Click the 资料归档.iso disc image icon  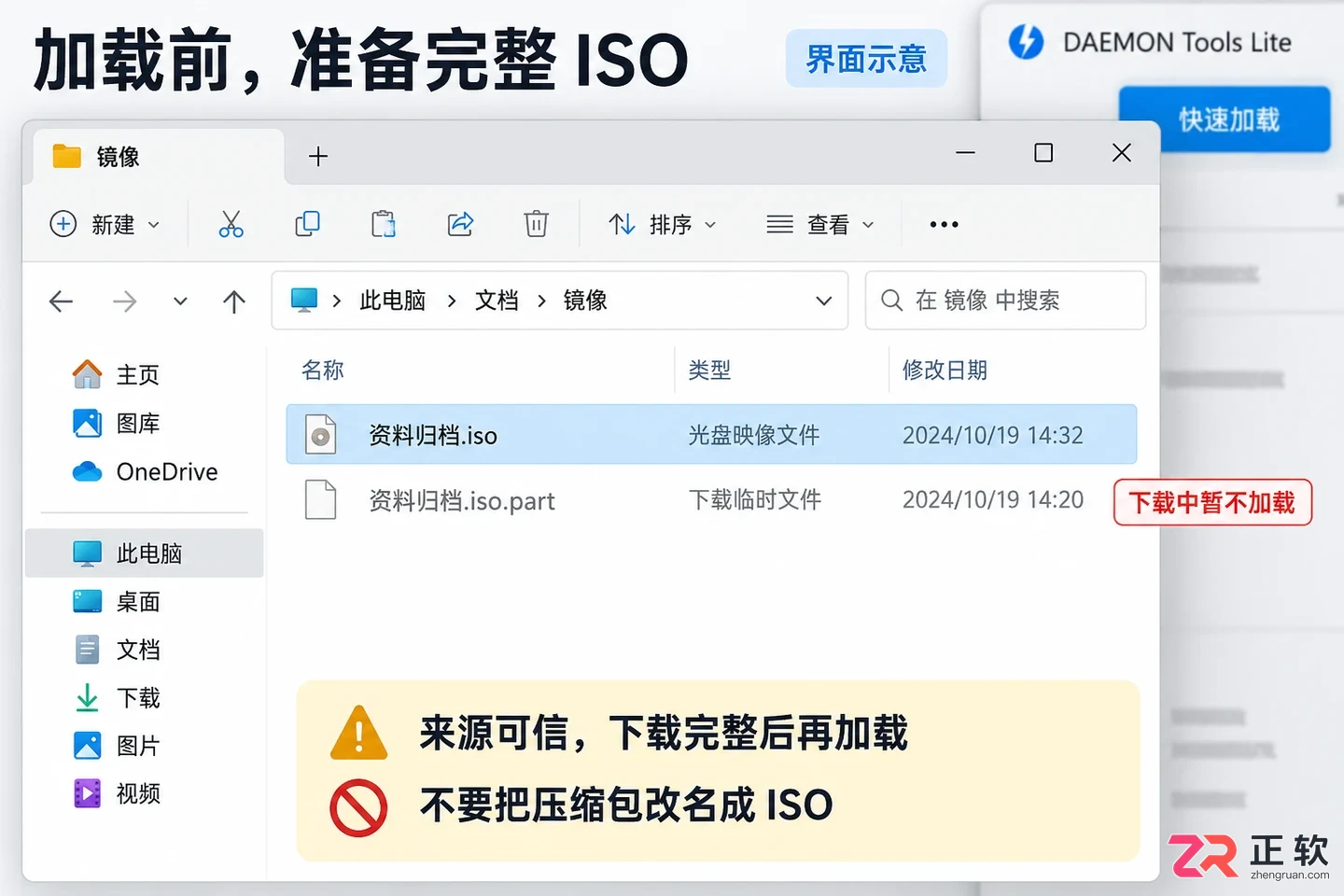(x=320, y=435)
